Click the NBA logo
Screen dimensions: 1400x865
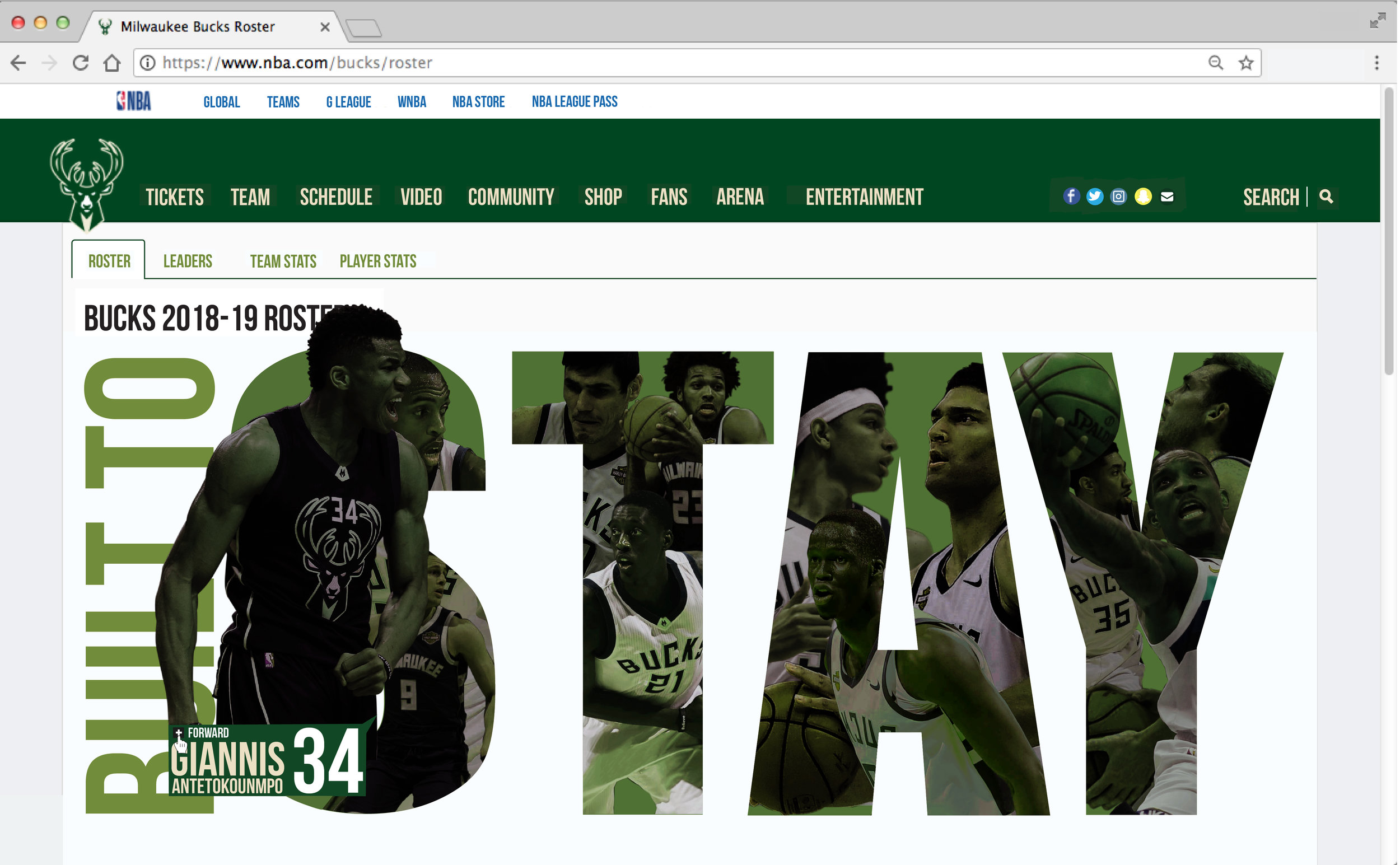[x=134, y=101]
